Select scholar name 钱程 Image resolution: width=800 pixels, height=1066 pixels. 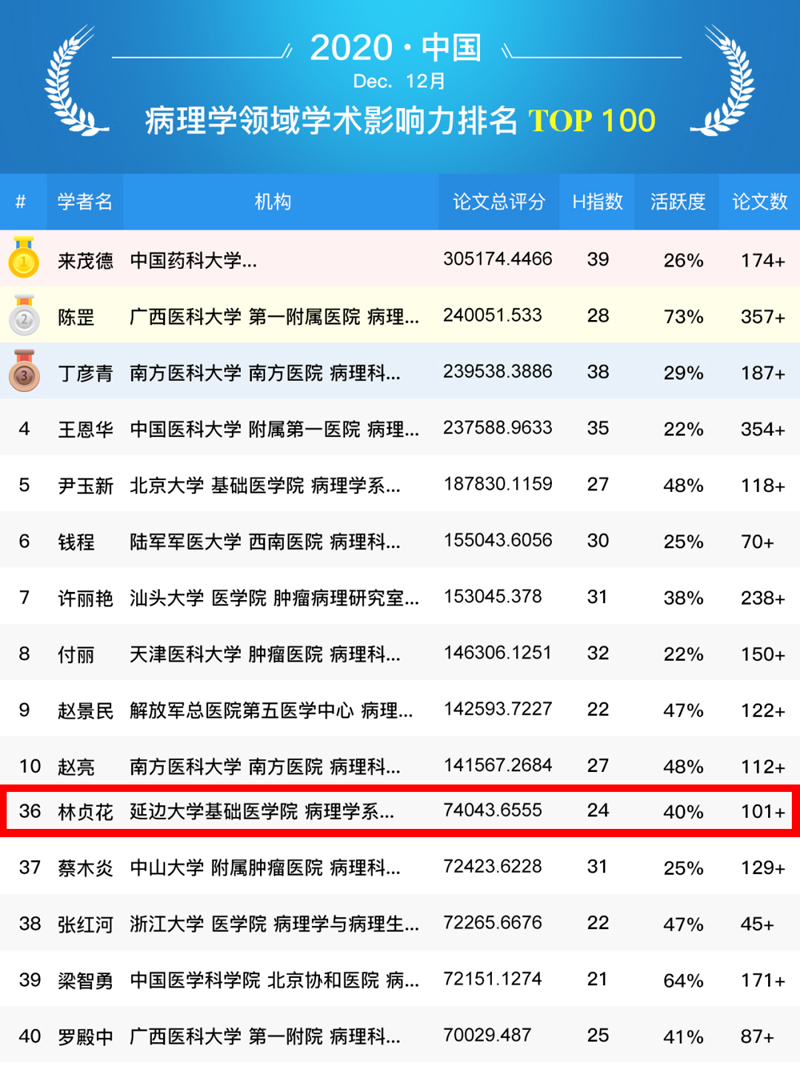coord(76,542)
